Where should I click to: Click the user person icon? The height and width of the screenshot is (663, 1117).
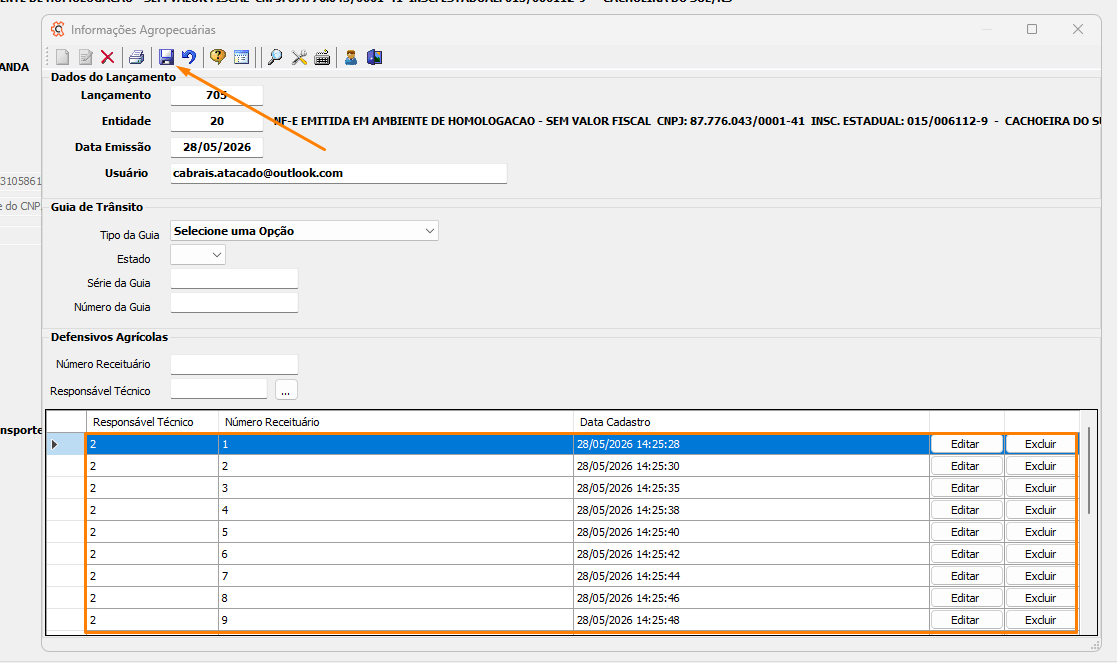point(350,57)
